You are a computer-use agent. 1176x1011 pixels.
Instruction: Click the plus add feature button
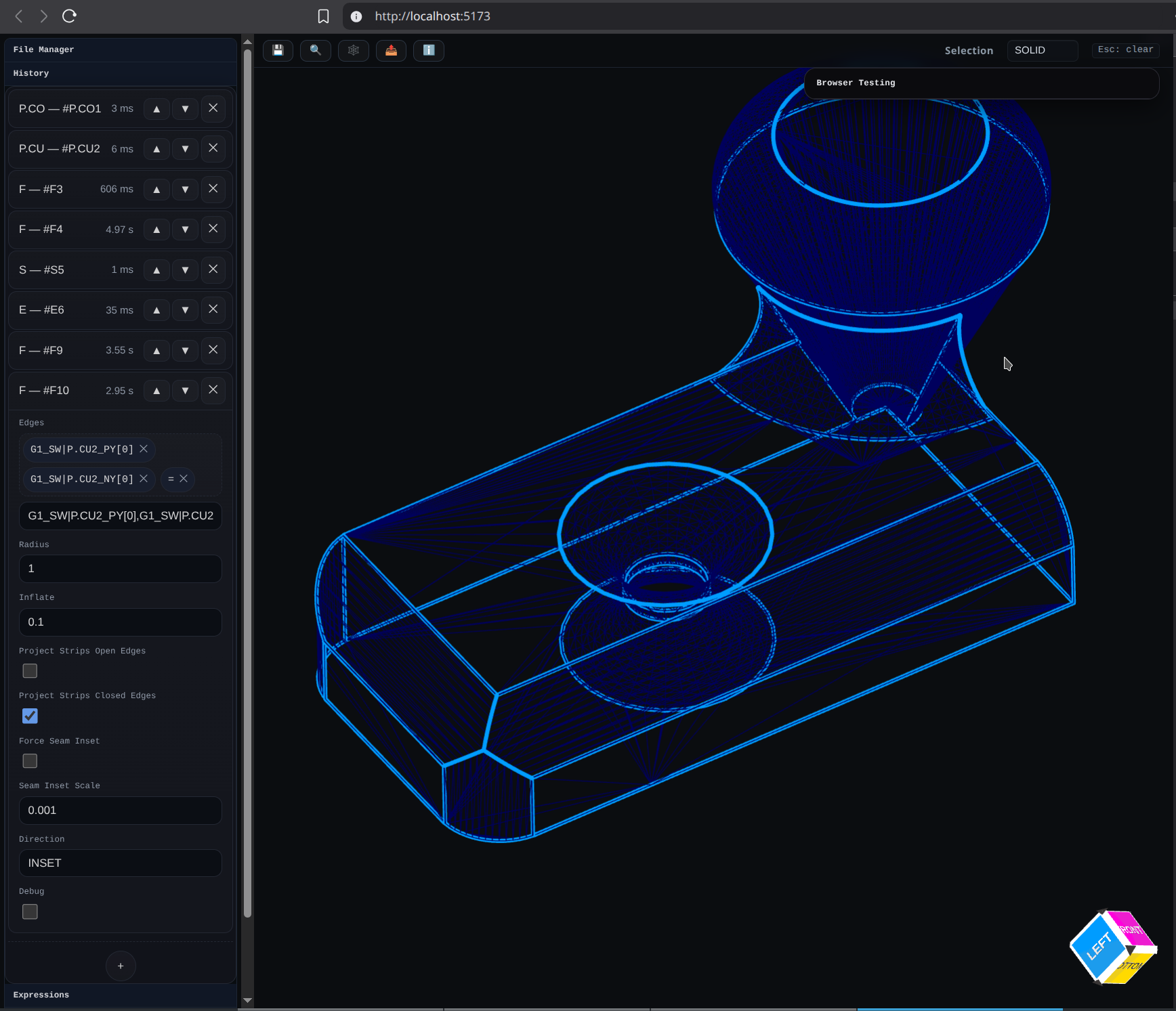point(121,966)
